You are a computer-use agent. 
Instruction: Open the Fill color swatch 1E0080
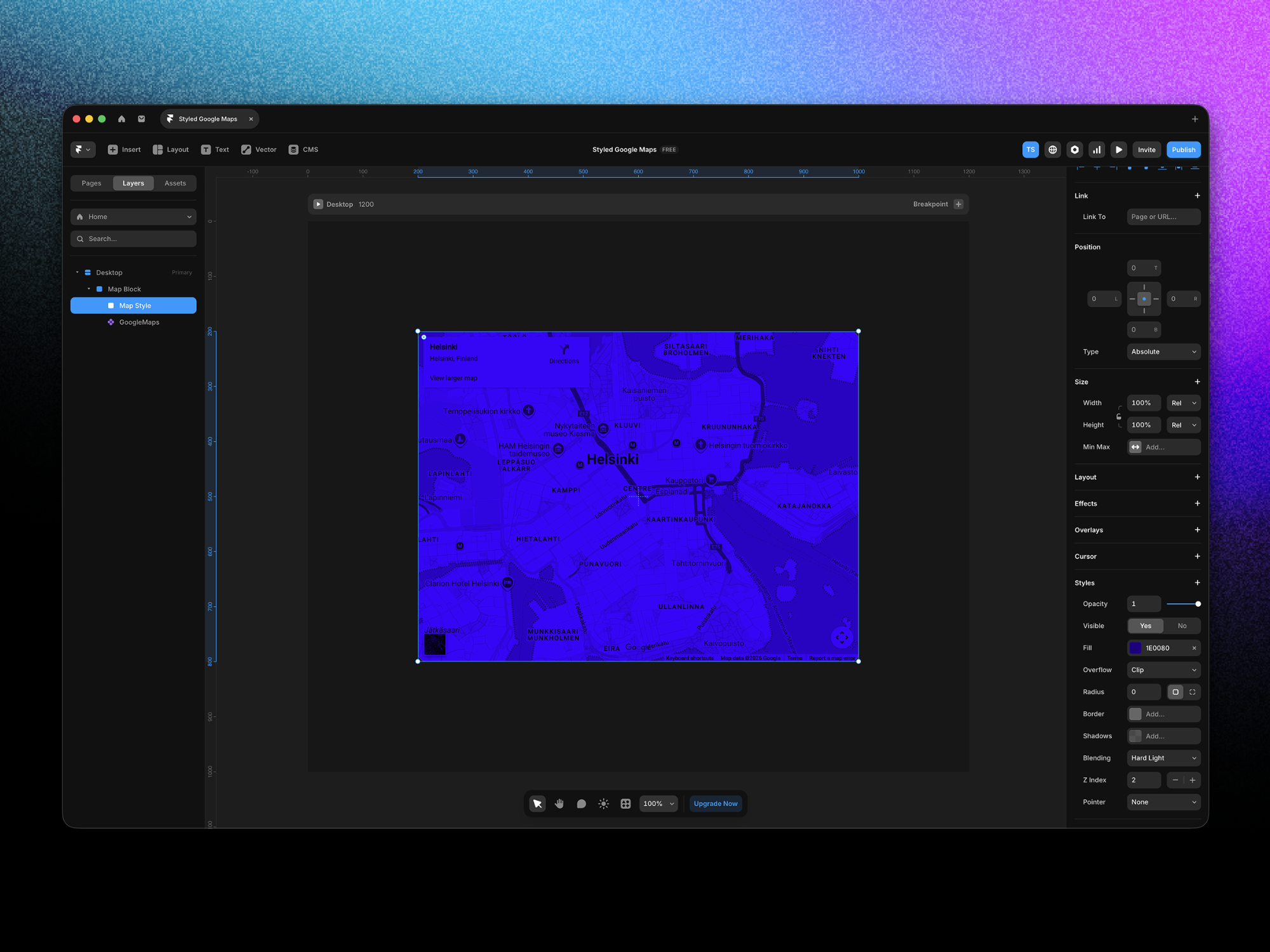[x=1136, y=647]
